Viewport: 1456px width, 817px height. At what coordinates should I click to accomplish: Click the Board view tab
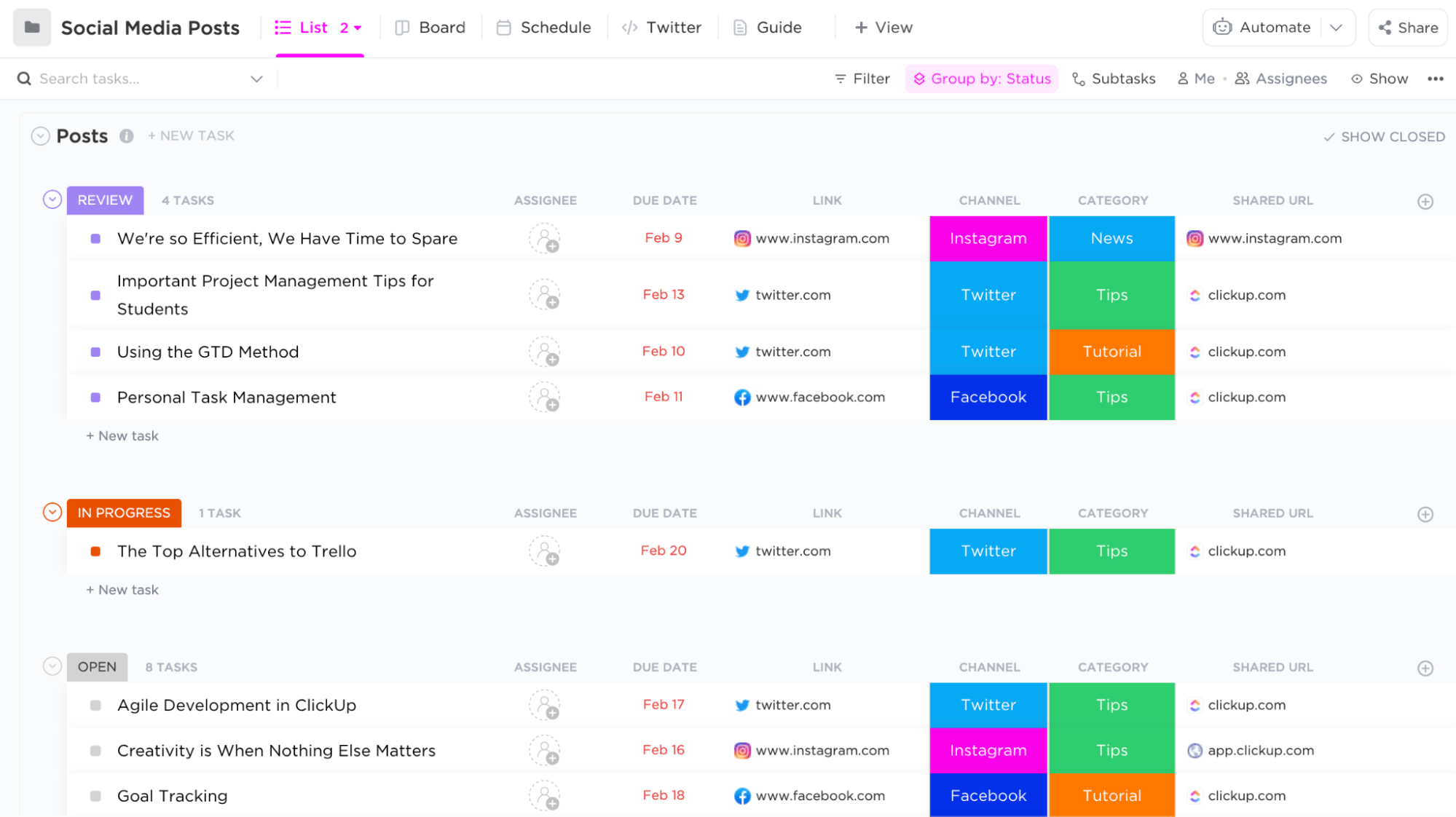click(x=430, y=27)
